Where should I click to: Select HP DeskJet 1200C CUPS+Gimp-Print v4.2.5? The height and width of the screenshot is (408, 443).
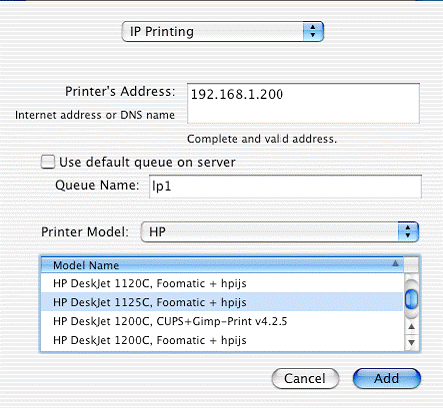[x=222, y=321]
